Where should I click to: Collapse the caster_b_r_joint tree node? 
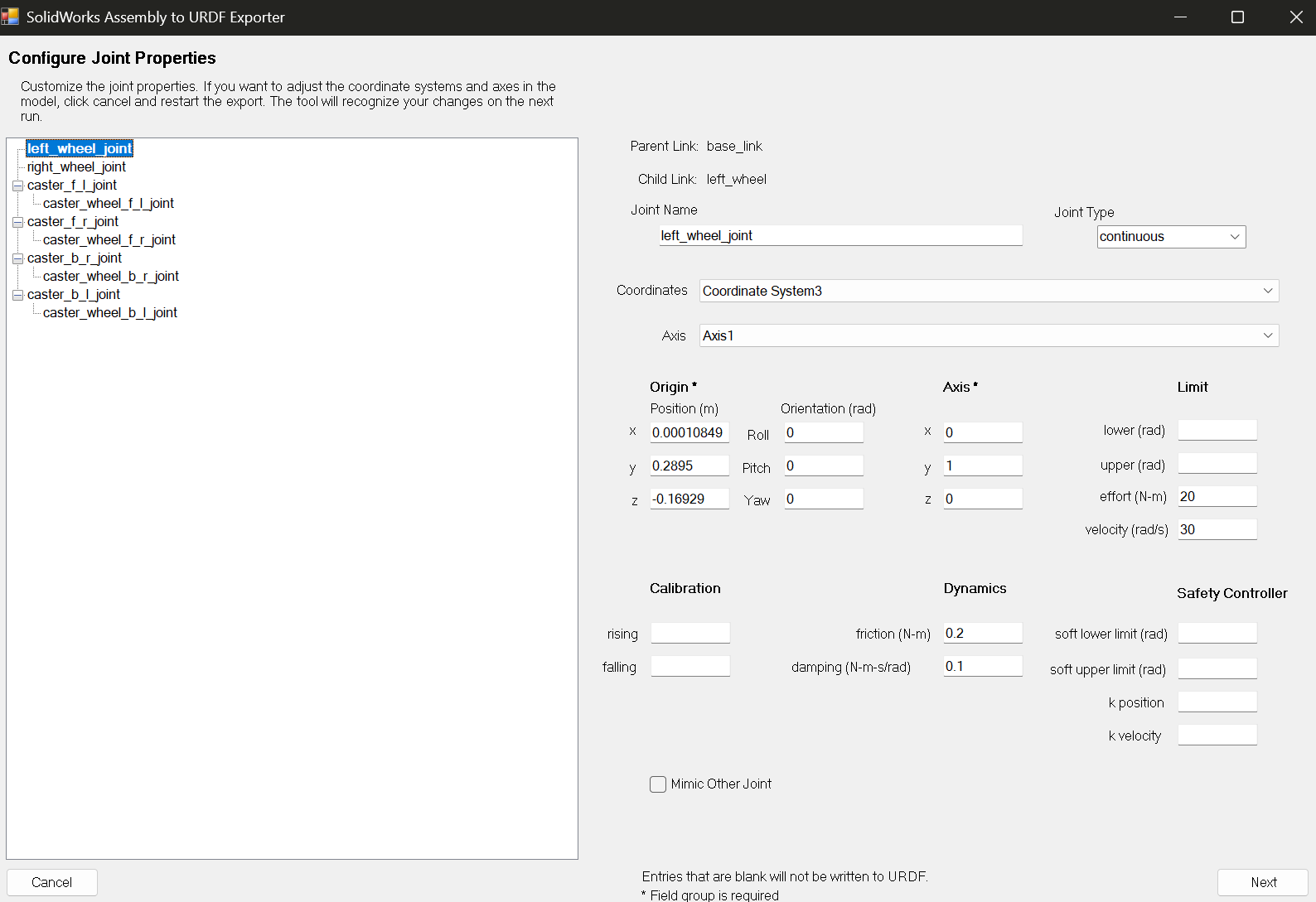click(17, 258)
